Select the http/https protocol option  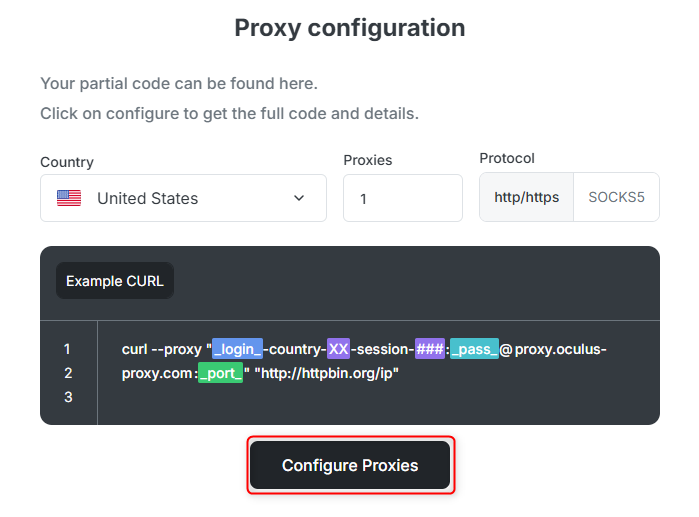coord(526,197)
